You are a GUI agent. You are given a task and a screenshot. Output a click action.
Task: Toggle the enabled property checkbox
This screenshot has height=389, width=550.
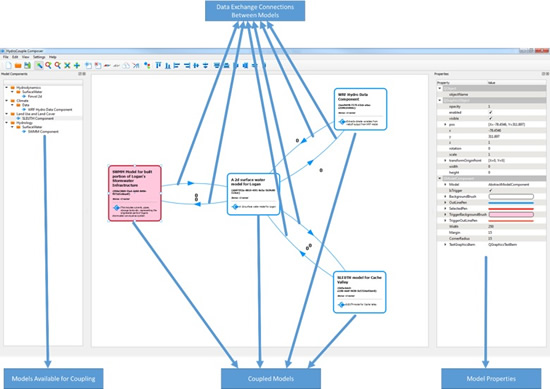[490, 112]
